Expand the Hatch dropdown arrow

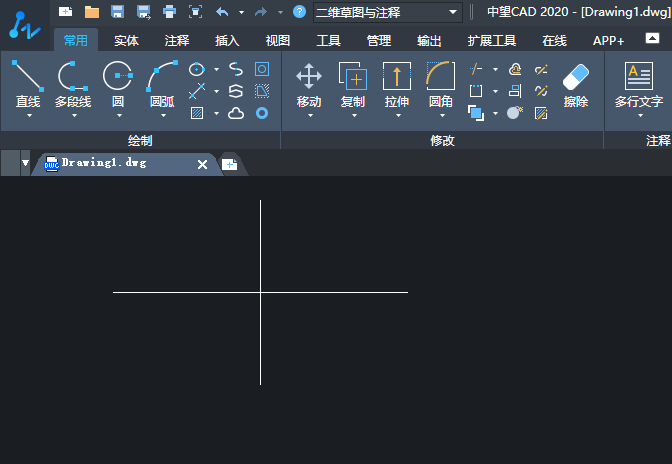point(216,113)
